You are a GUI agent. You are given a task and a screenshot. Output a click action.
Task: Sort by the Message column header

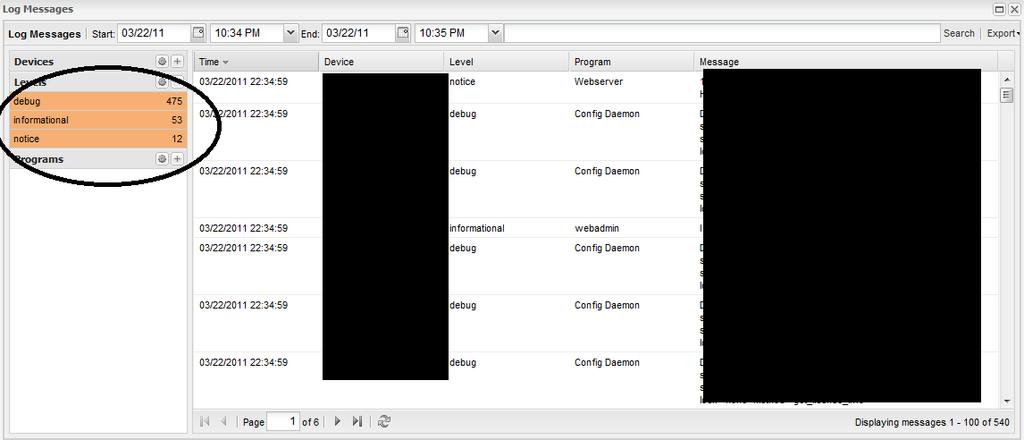click(x=846, y=62)
